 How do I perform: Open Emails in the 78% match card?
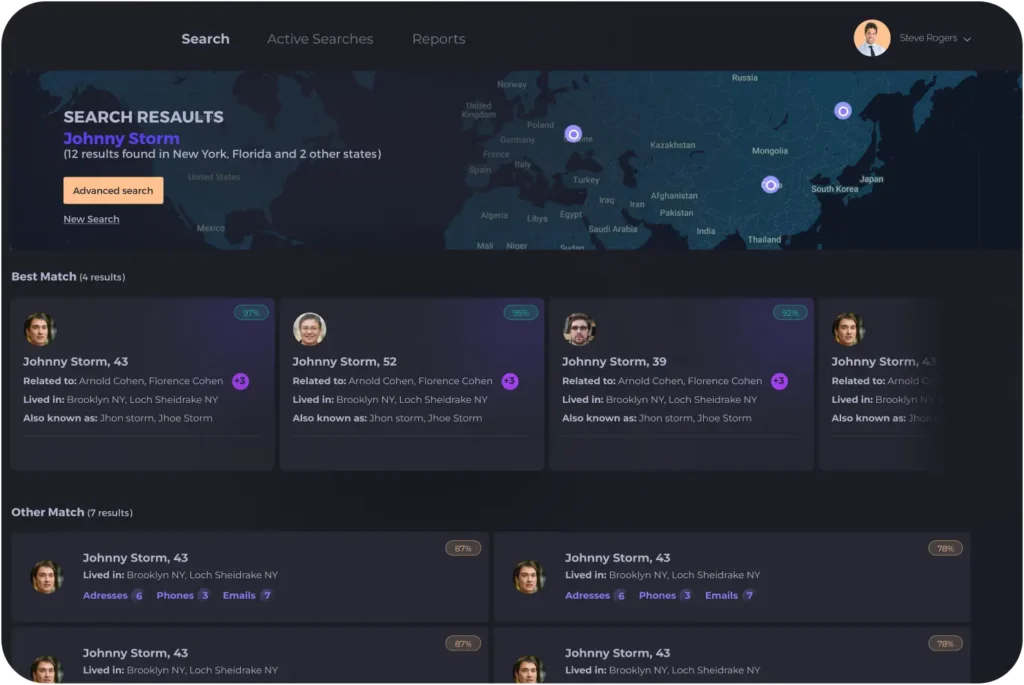point(729,596)
